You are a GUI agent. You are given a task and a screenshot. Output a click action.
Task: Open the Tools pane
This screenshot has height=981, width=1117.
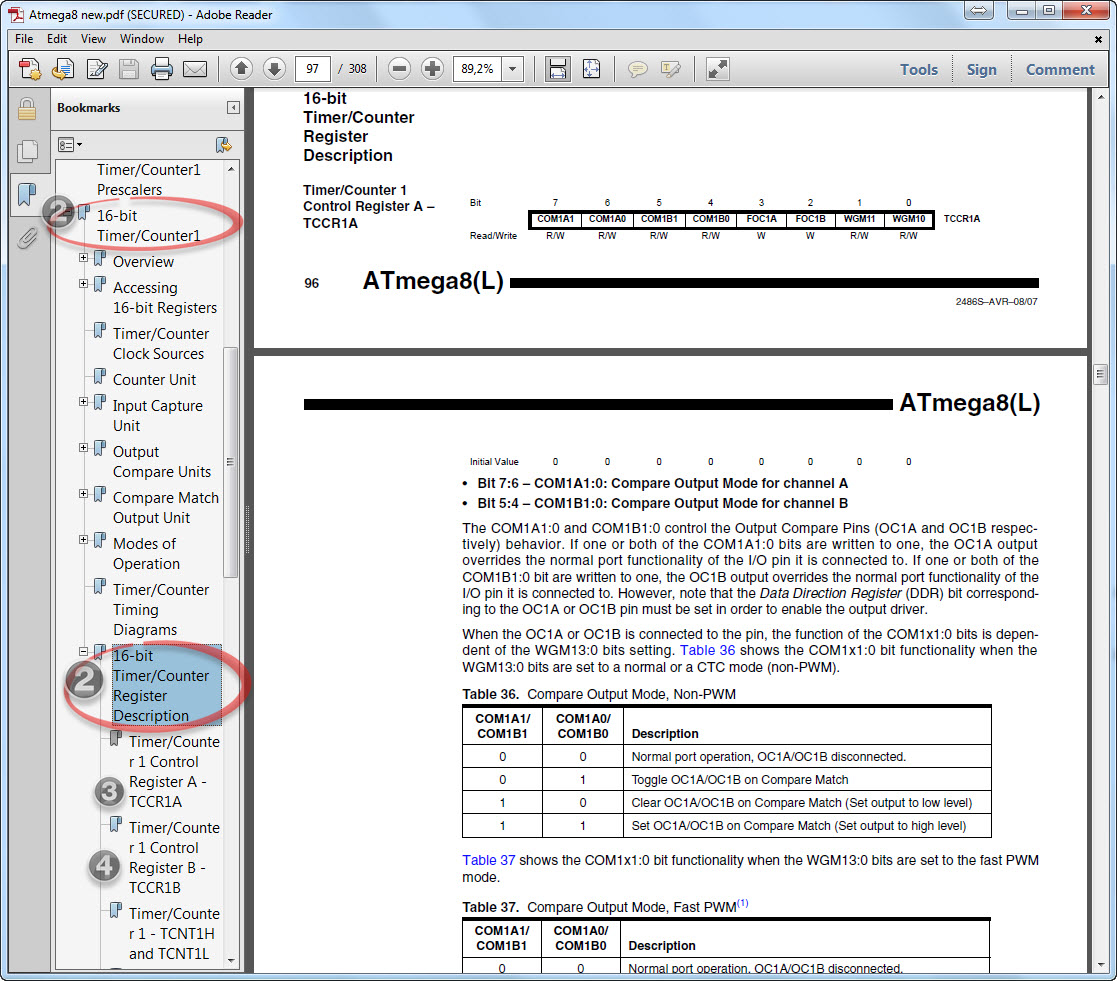pyautogui.click(x=918, y=69)
